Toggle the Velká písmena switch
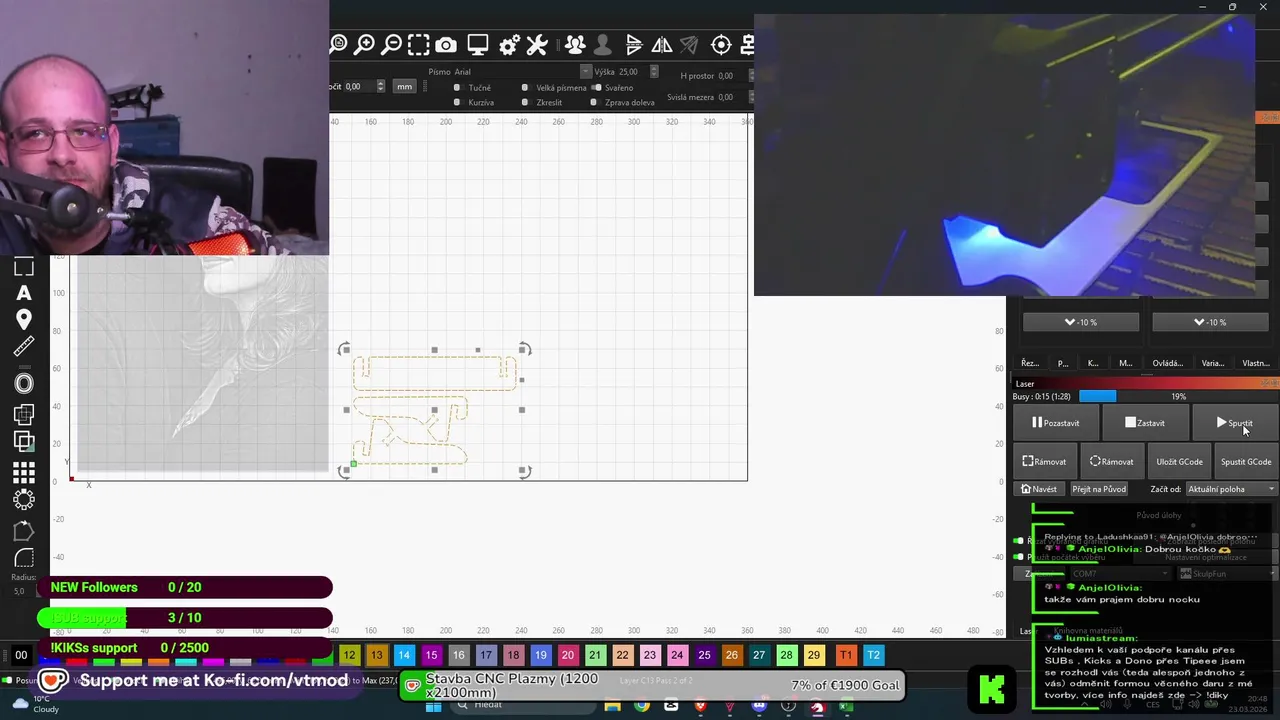Viewport: 1280px width, 720px height. tap(525, 88)
